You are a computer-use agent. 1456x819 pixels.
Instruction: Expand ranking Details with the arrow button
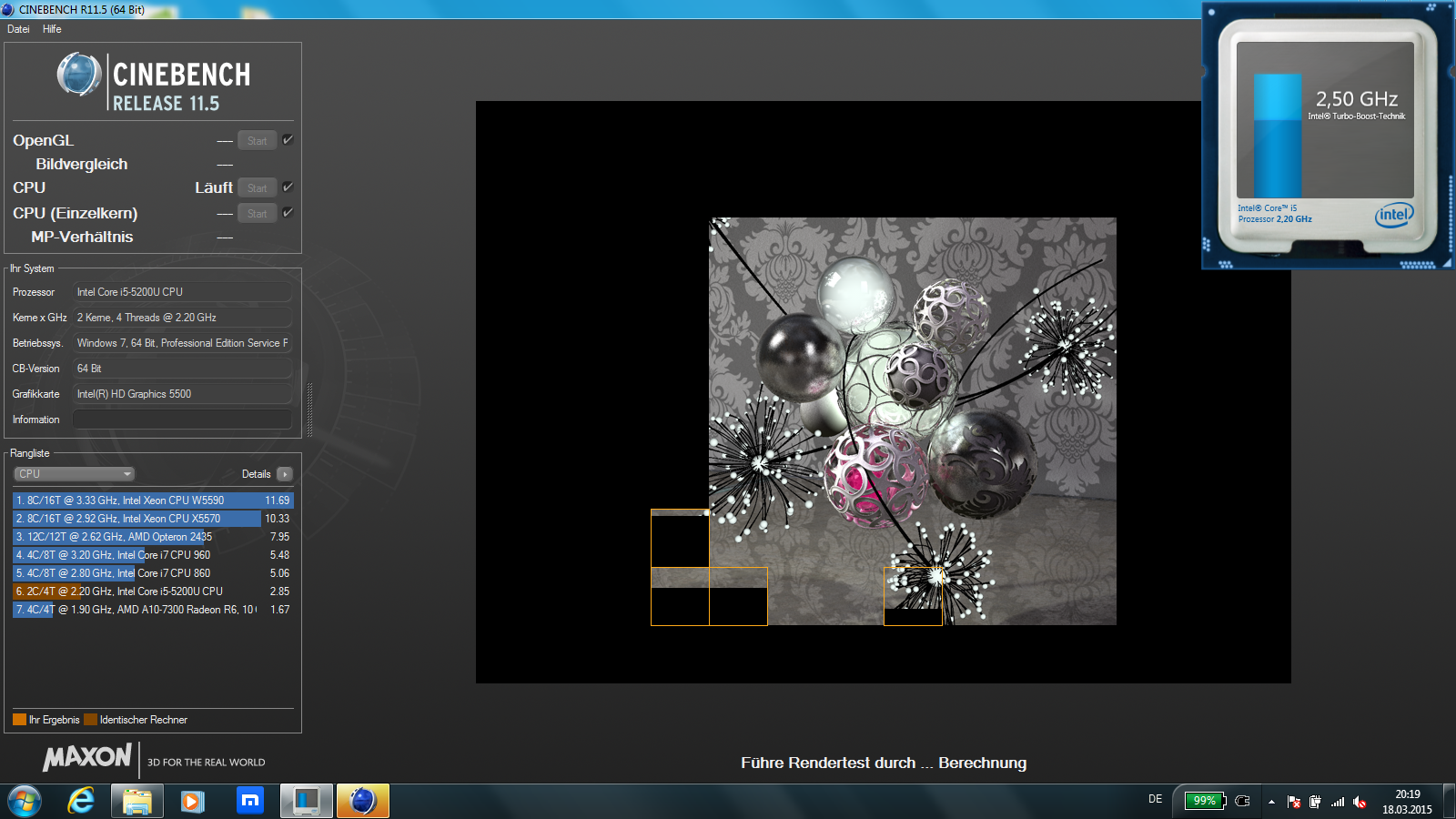[x=285, y=474]
